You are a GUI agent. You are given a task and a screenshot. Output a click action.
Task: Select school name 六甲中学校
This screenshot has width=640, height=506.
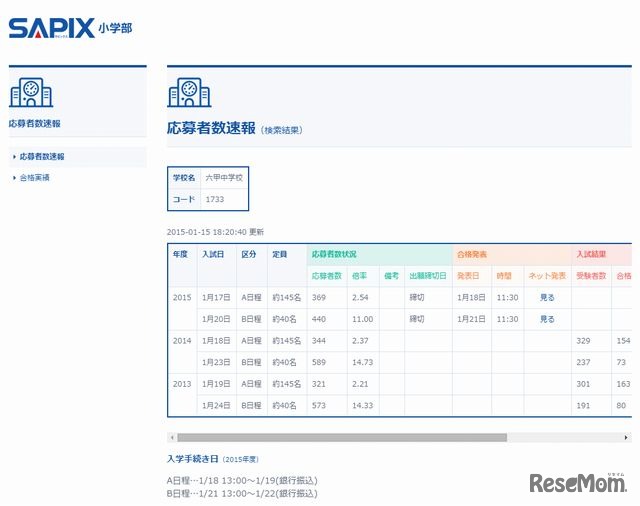224,178
